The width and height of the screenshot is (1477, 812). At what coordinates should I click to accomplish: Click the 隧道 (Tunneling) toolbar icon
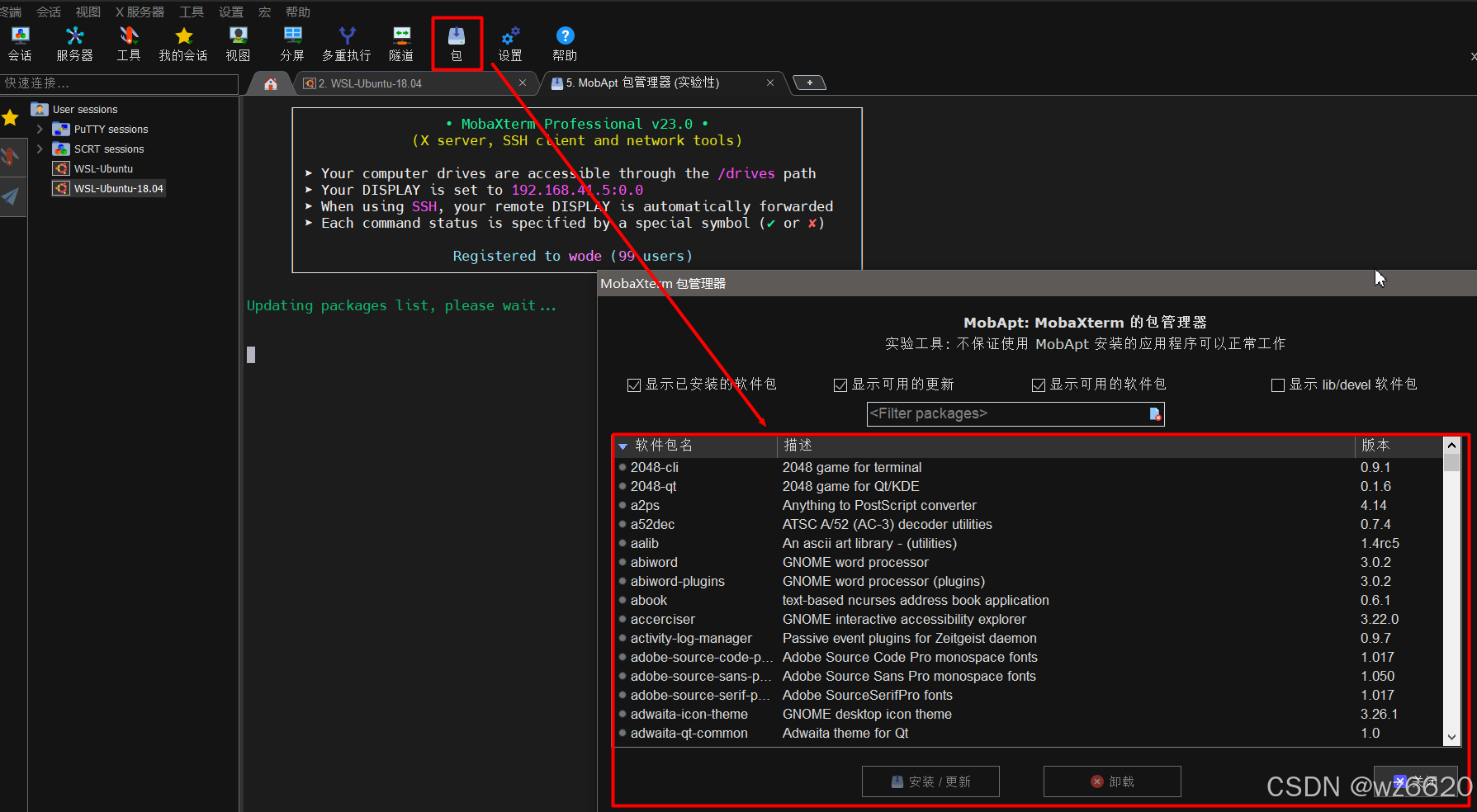click(x=401, y=44)
